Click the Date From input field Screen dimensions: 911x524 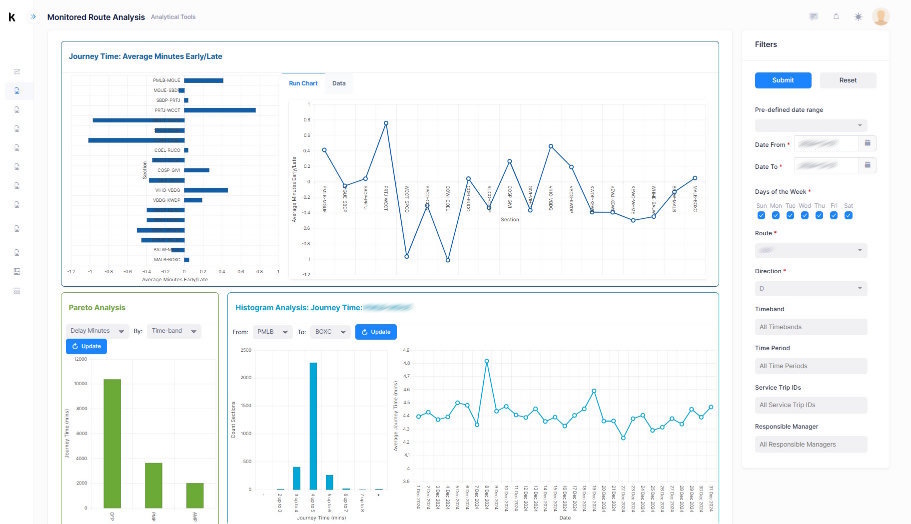(x=826, y=143)
